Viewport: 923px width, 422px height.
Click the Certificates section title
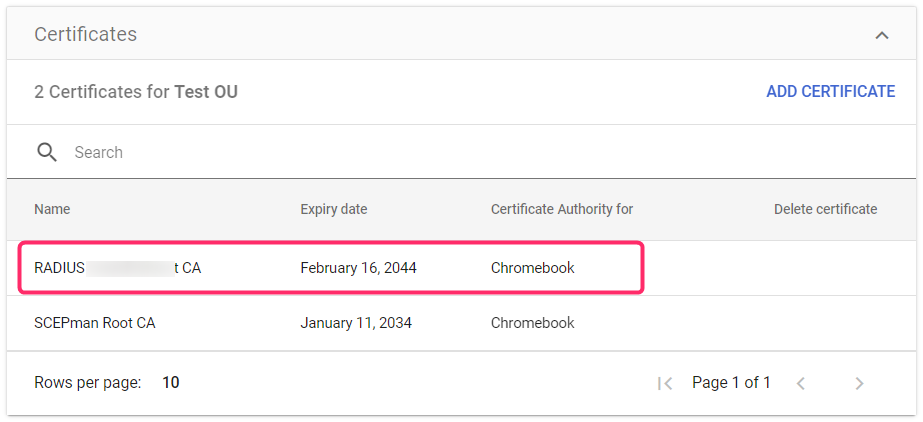[x=86, y=34]
